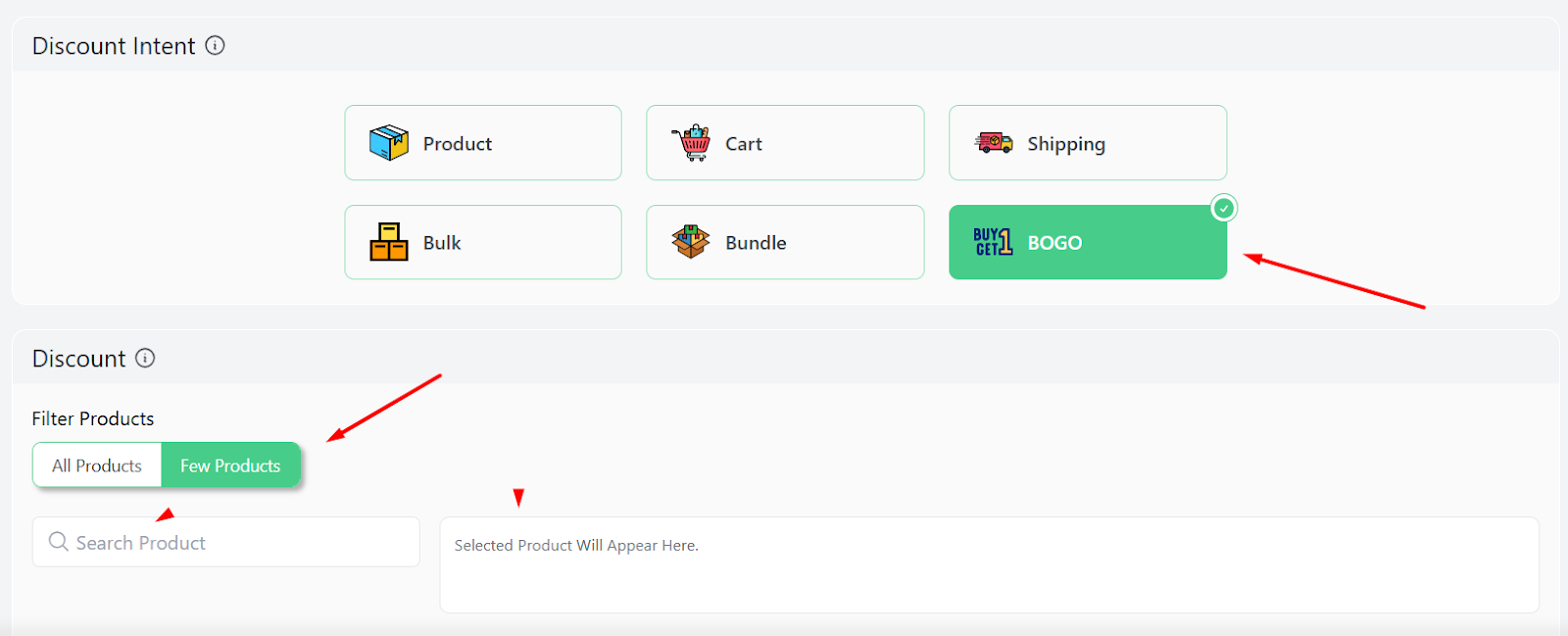Click the Bundle open box icon
Image resolution: width=1568 pixels, height=636 pixels.
pos(691,241)
